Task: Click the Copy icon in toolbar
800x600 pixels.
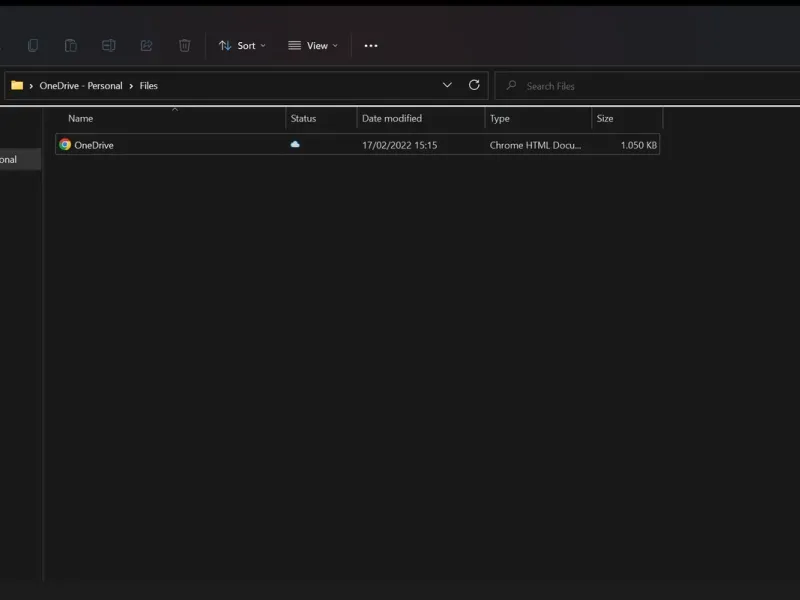Action: [x=33, y=45]
